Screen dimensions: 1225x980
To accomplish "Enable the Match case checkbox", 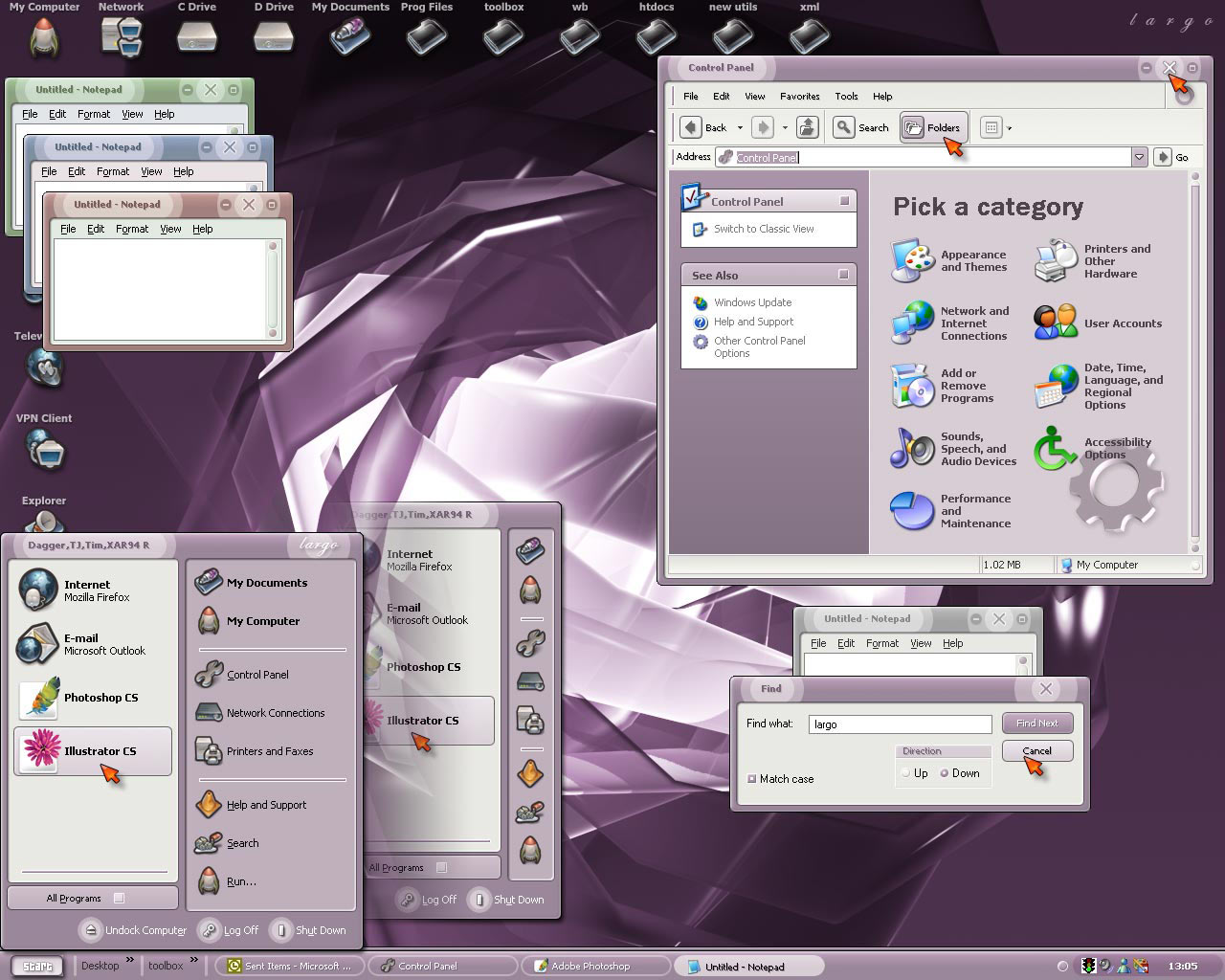I will pos(752,779).
